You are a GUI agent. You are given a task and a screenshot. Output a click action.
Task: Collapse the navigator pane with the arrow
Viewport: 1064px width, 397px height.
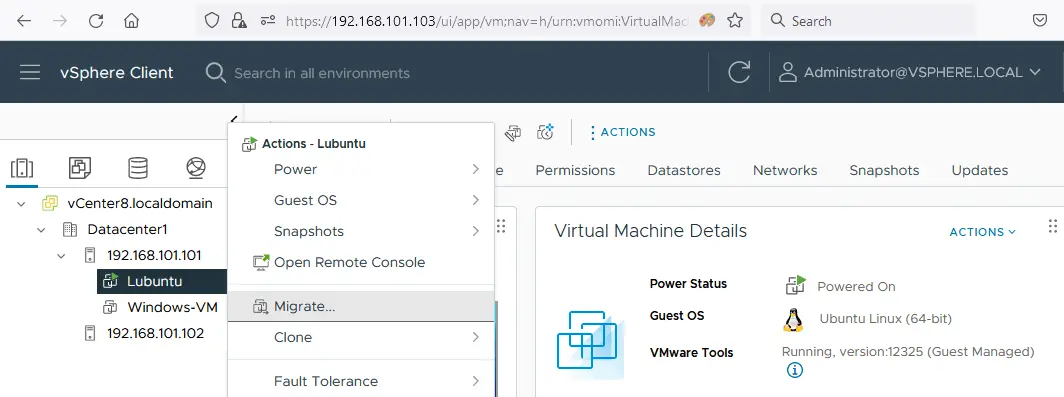pyautogui.click(x=234, y=119)
